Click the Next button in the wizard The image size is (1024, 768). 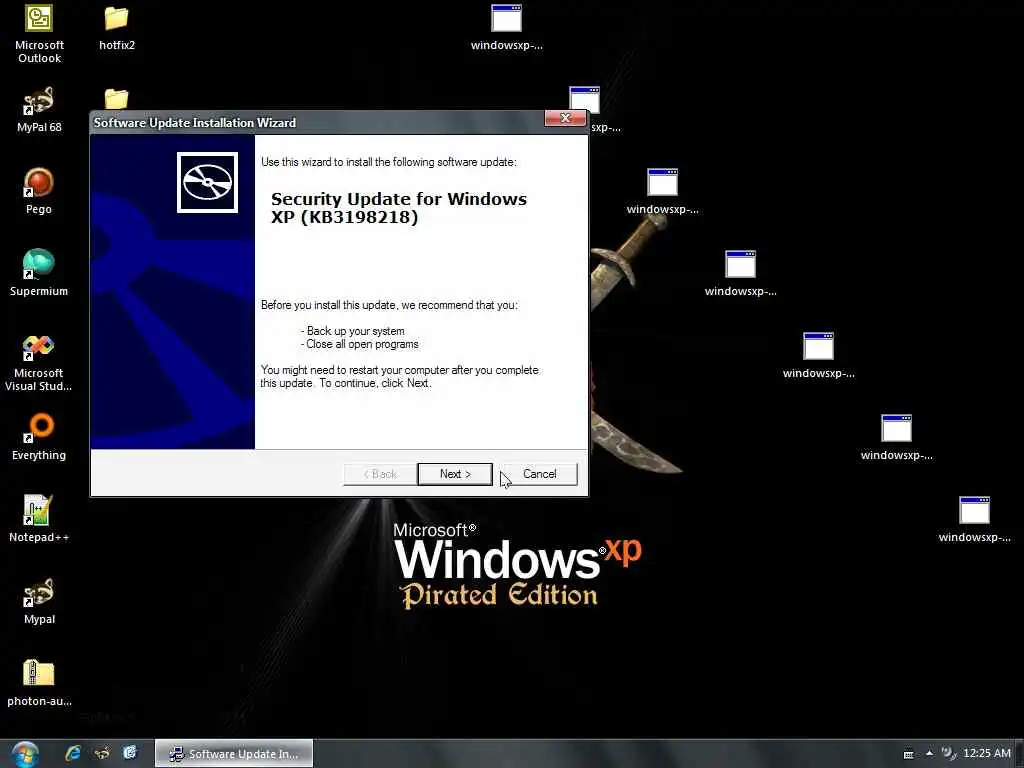(x=455, y=474)
